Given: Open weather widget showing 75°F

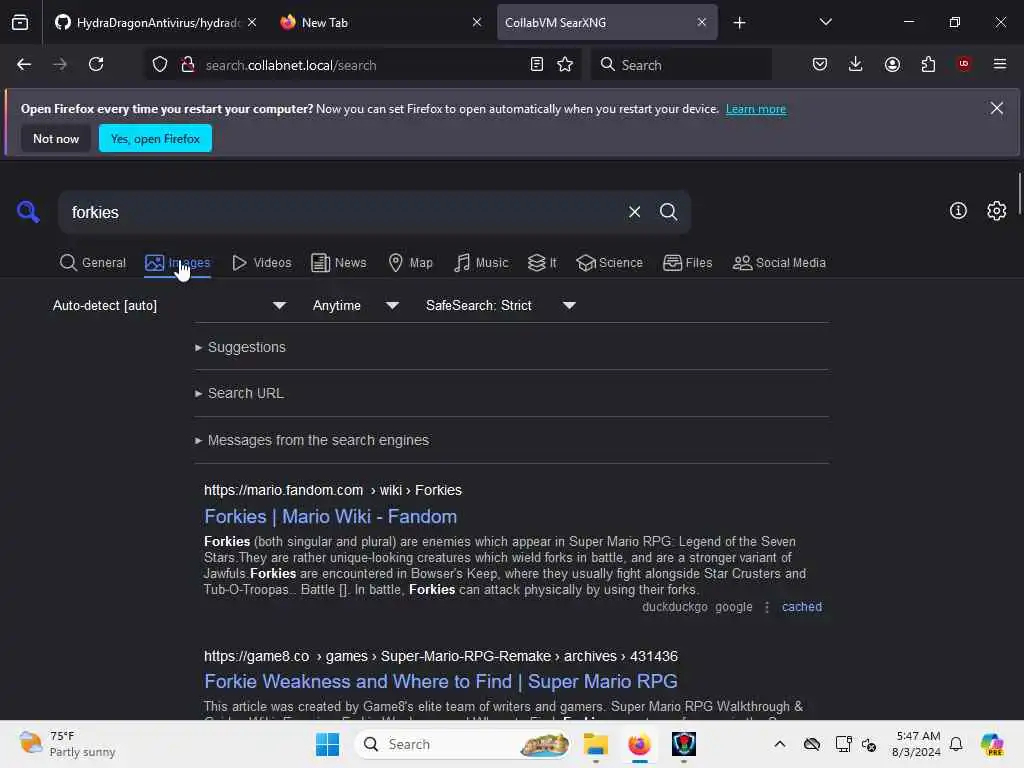Looking at the screenshot, I should (67, 744).
